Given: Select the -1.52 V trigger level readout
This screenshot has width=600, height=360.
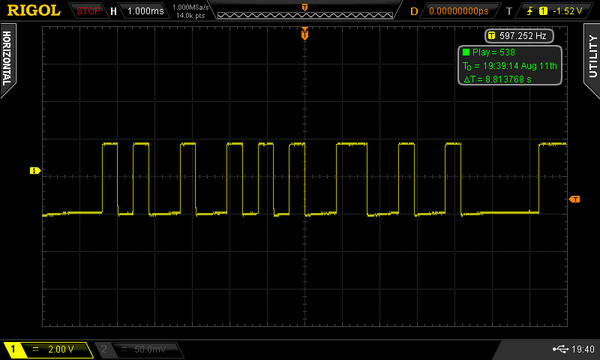Looking at the screenshot, I should tap(568, 11).
